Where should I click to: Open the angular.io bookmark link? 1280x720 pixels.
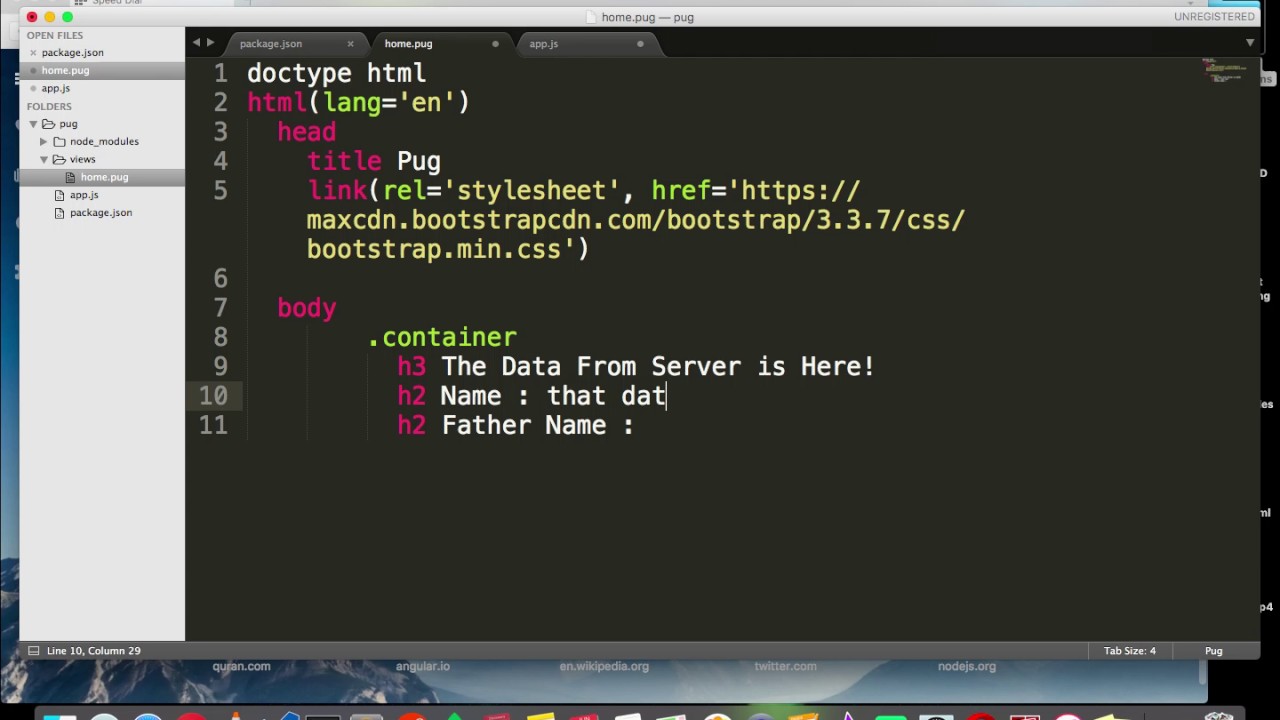[422, 666]
